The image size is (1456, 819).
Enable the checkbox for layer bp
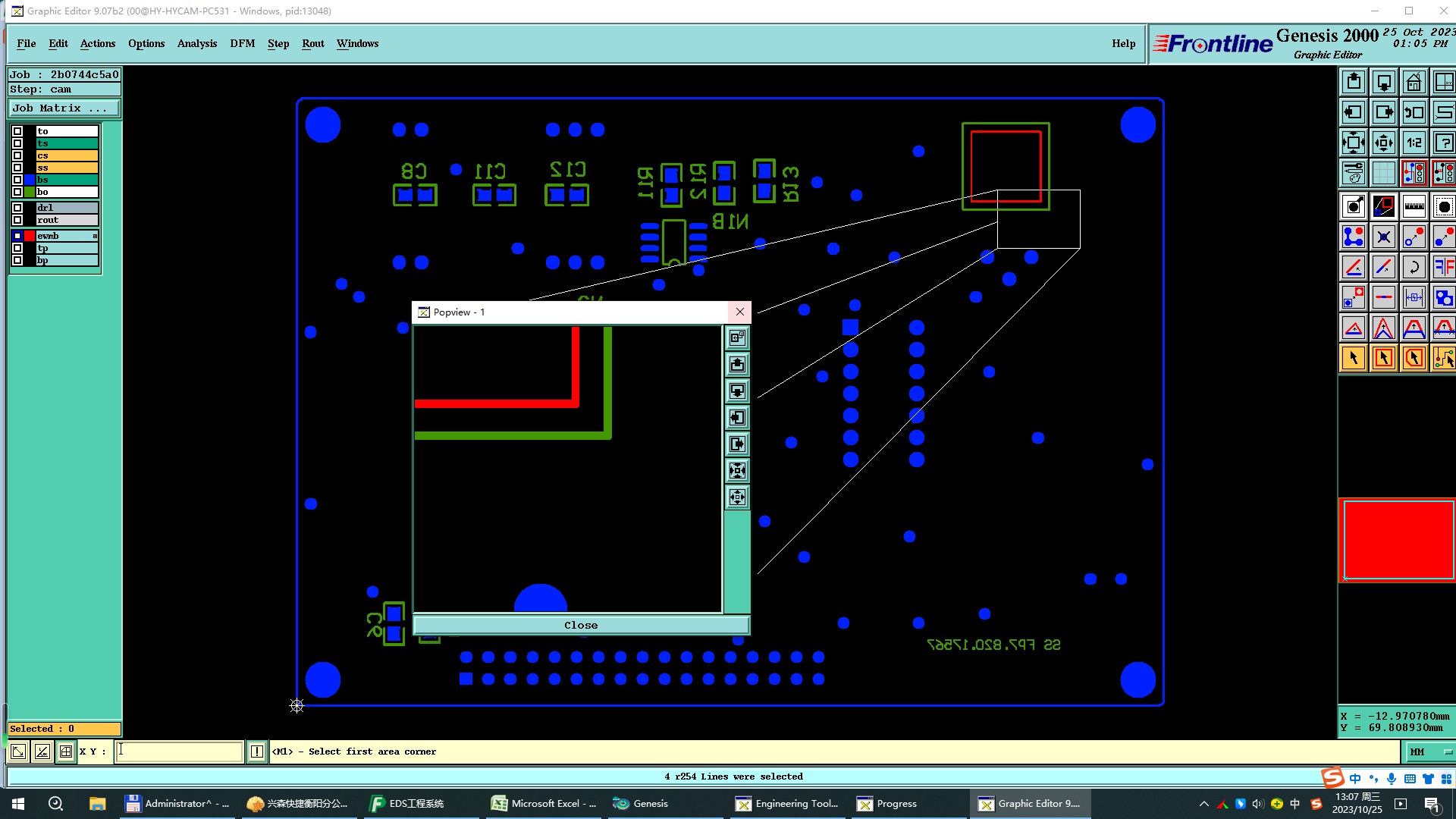pyautogui.click(x=17, y=260)
